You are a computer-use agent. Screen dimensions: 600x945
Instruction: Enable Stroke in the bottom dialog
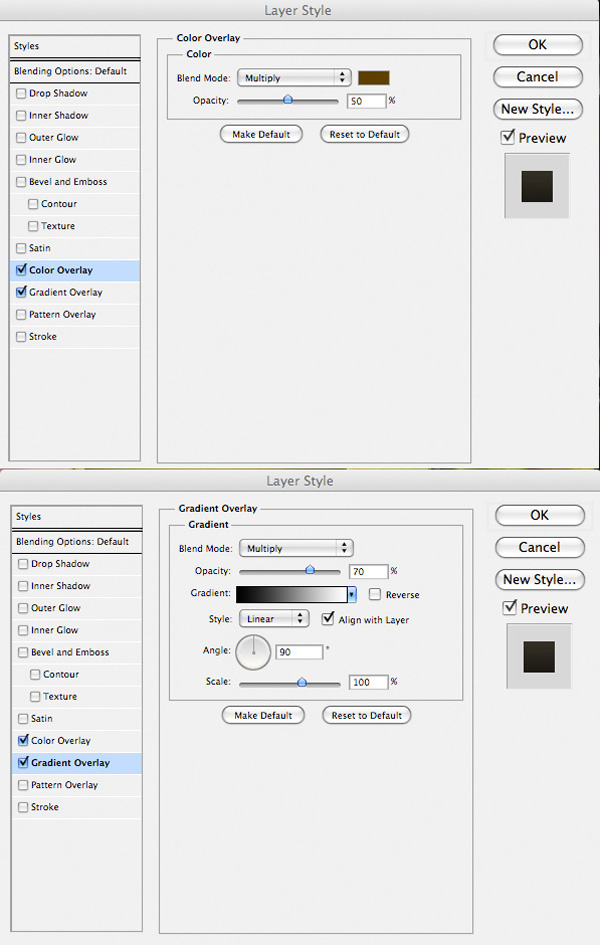(x=23, y=807)
